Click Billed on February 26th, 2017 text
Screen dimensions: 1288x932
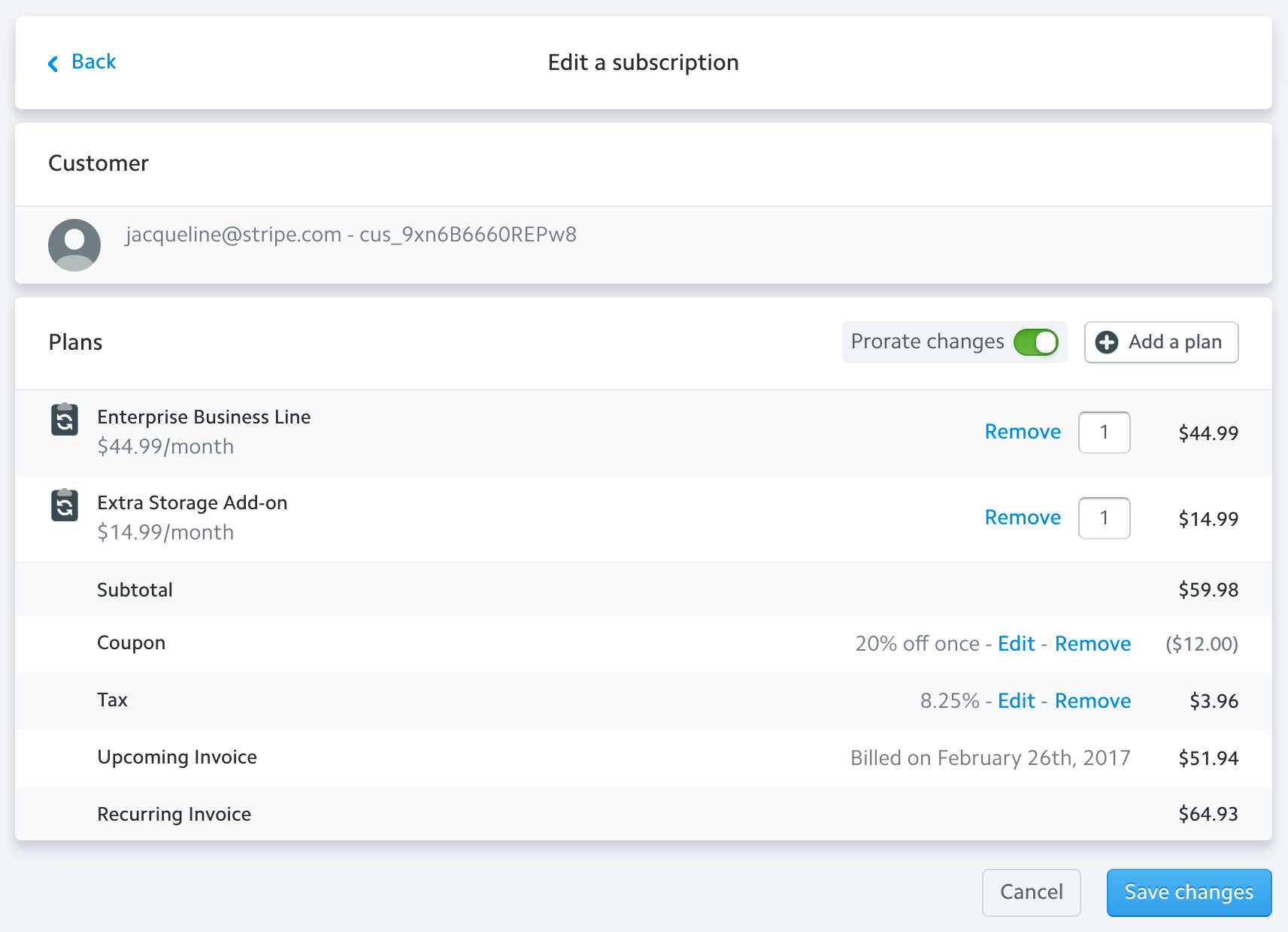[x=990, y=758]
